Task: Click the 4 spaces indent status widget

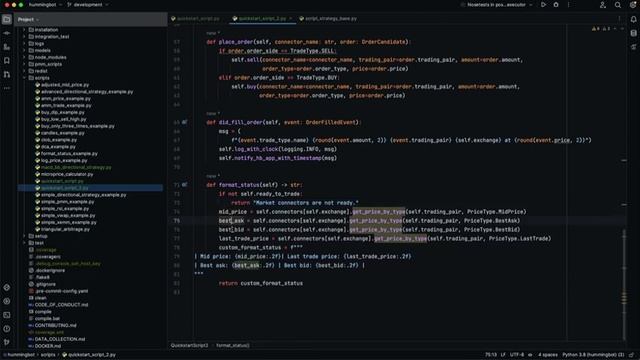Action: (548, 355)
